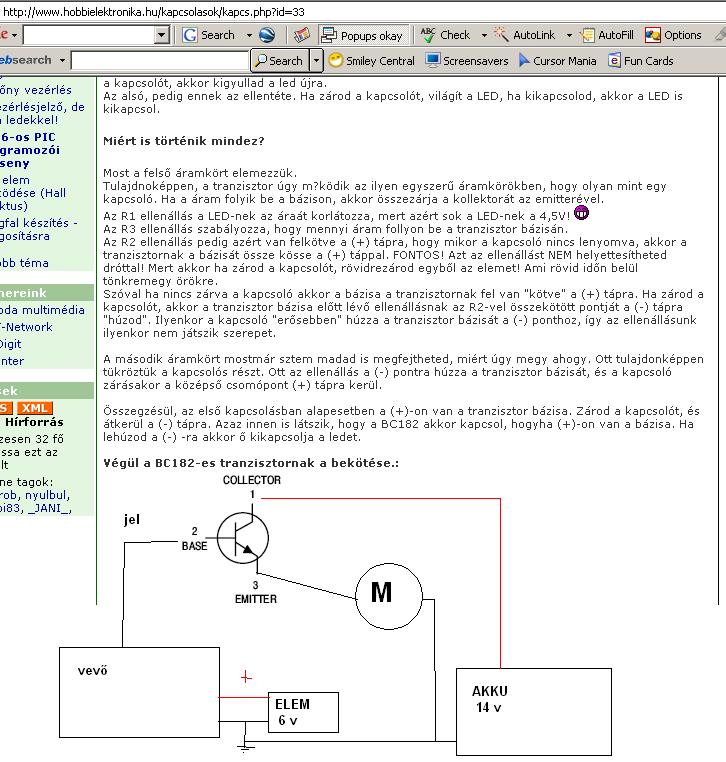Focus the websearch toolbar input field
The width and height of the screenshot is (726, 762).
(x=160, y=61)
